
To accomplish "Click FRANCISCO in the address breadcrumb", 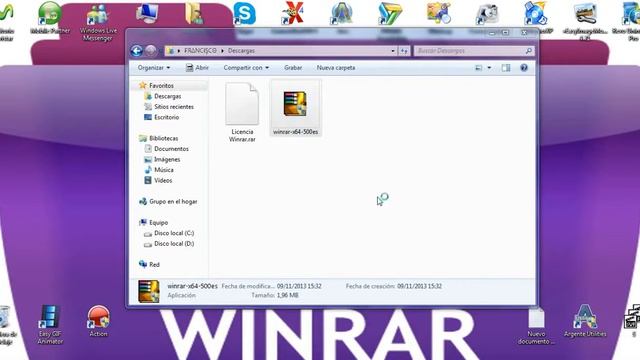I will pyautogui.click(x=200, y=51).
